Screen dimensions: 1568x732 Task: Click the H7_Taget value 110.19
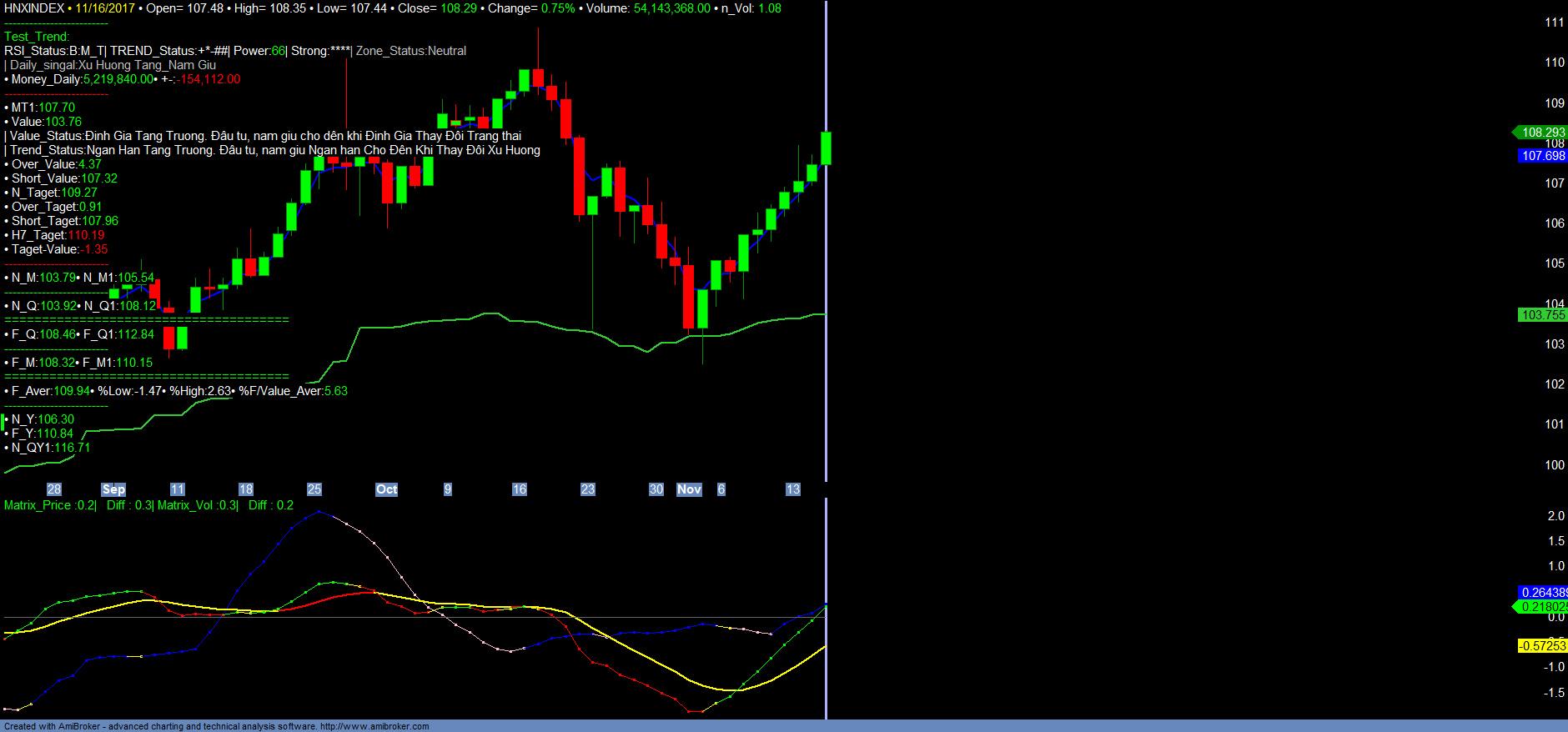click(x=86, y=235)
